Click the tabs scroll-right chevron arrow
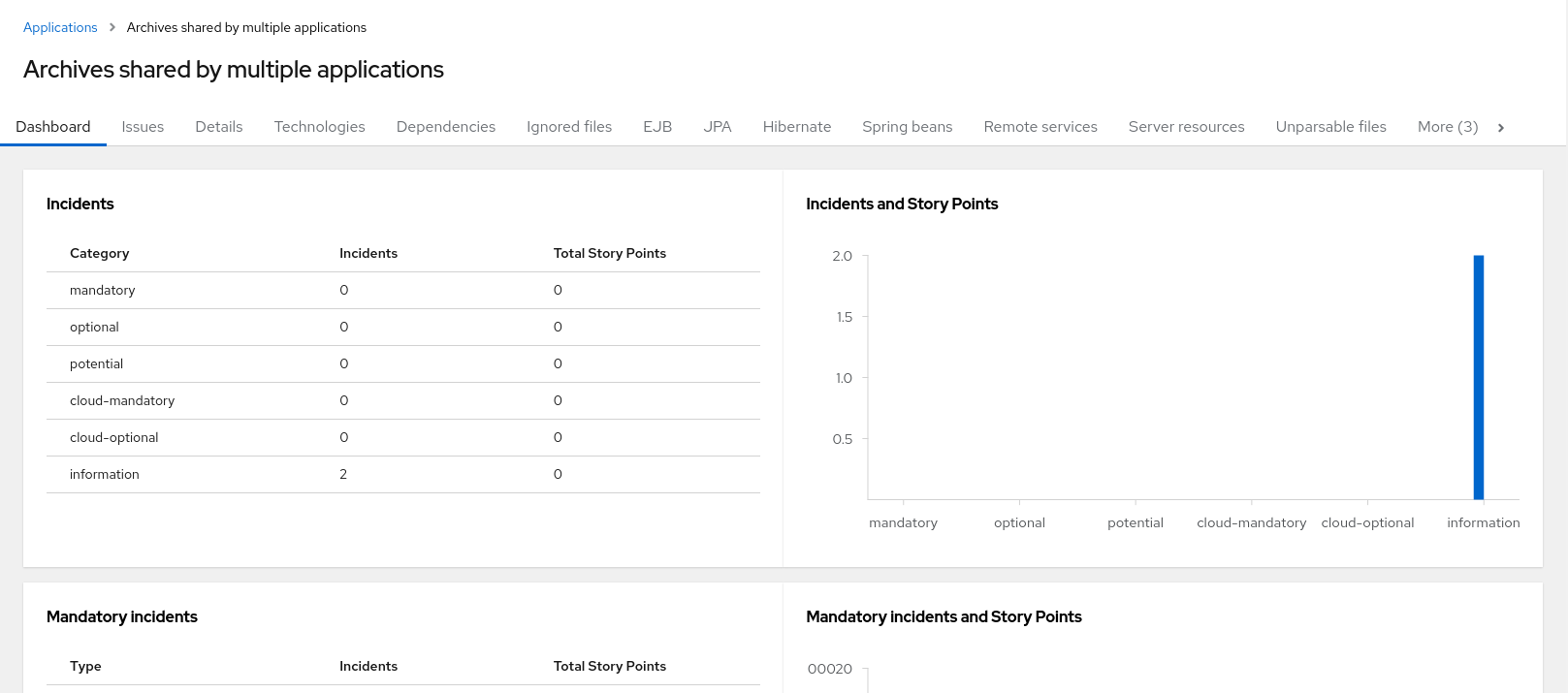 tap(1500, 128)
